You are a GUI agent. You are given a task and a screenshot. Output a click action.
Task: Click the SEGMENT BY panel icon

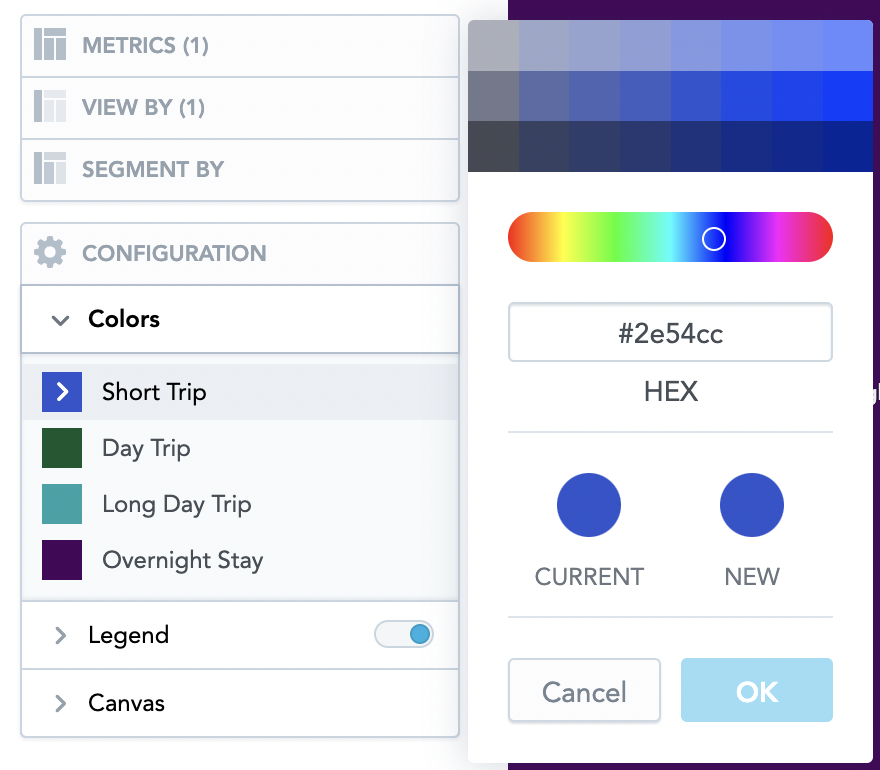point(49,171)
